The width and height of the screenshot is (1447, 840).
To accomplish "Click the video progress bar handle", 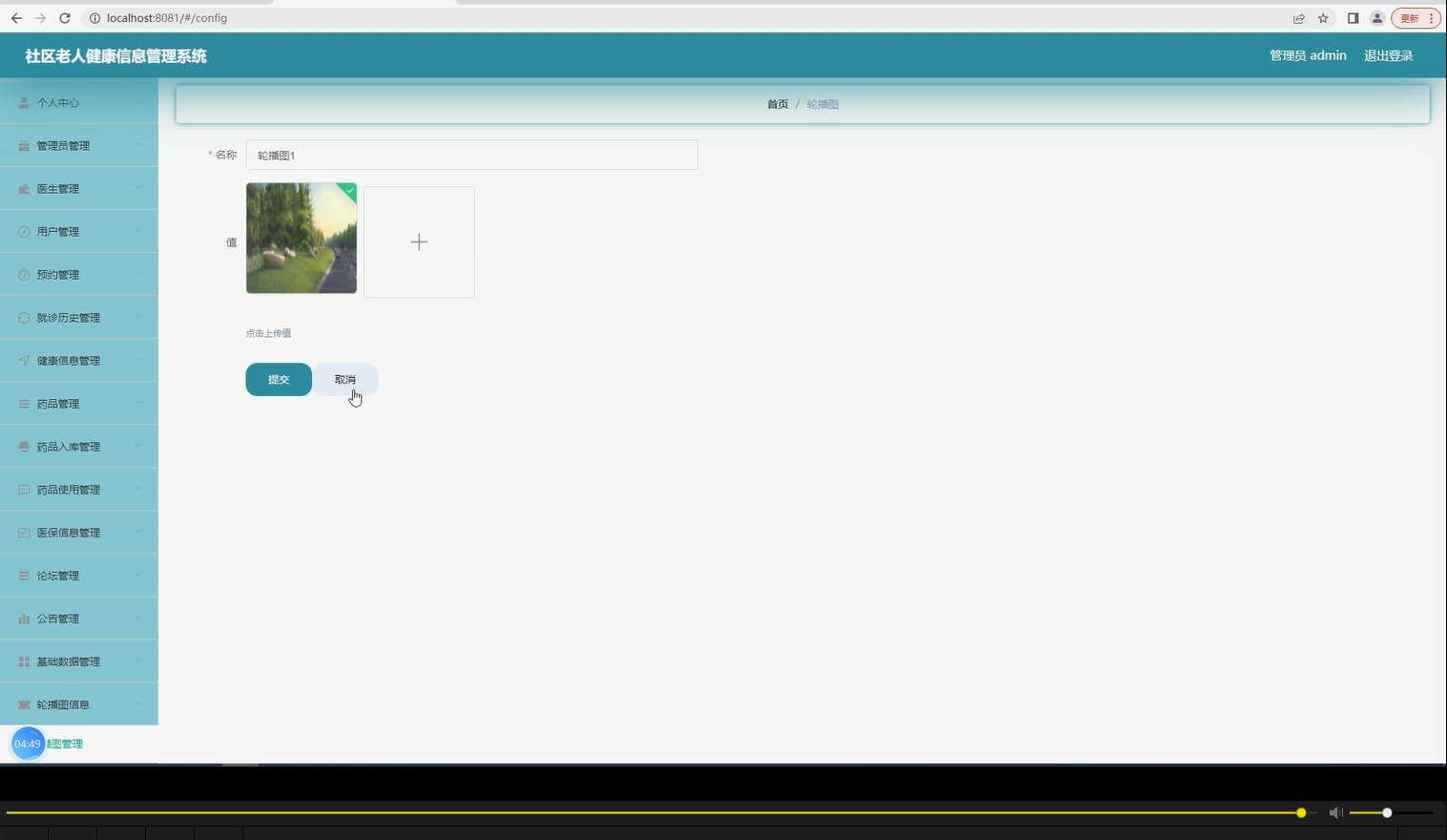I will pos(1301,812).
